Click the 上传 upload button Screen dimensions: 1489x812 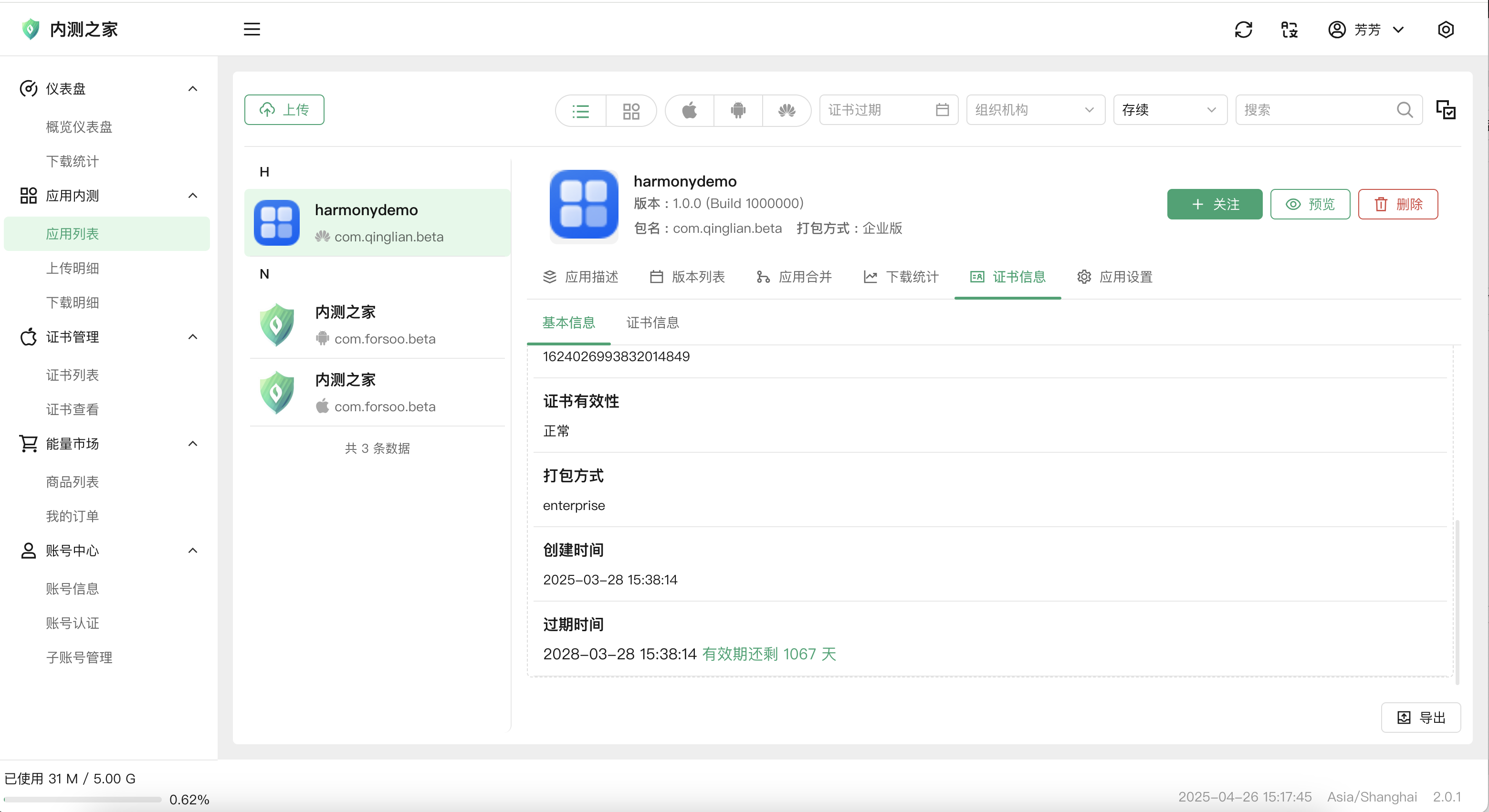(284, 110)
